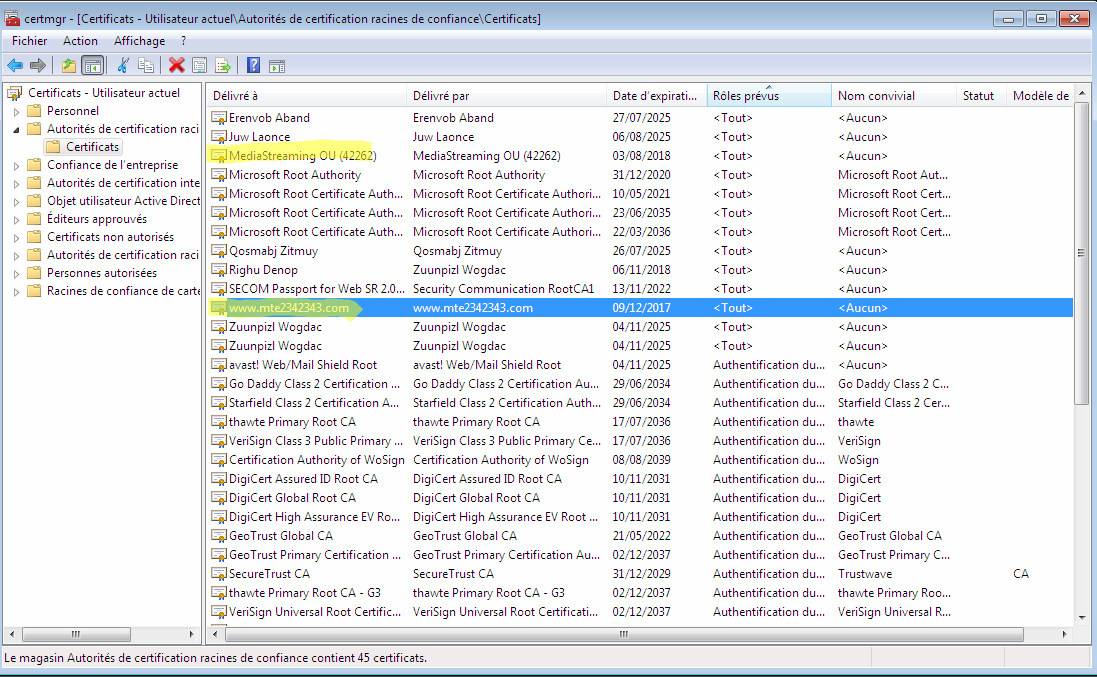This screenshot has width=1097, height=677.
Task: Click certificate icon beside SecureTrust CA
Action: pyautogui.click(x=219, y=573)
